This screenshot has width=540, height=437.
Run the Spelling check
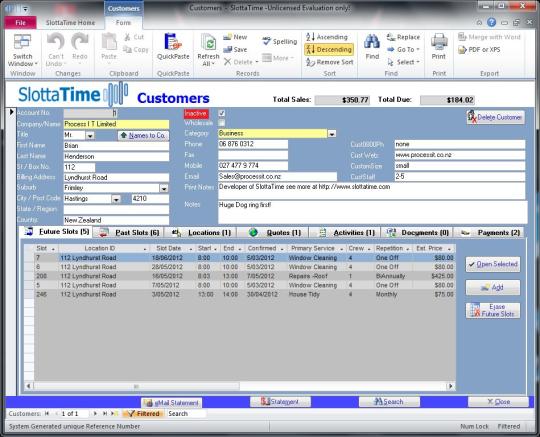click(x=279, y=41)
